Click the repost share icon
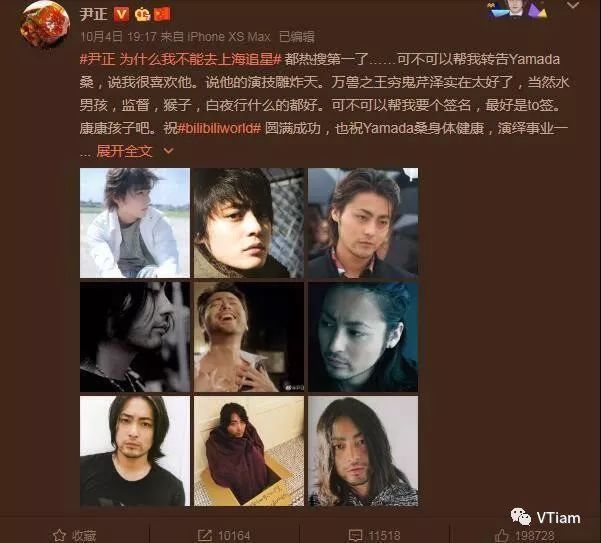Viewport: 601px width, 543px height. click(204, 535)
